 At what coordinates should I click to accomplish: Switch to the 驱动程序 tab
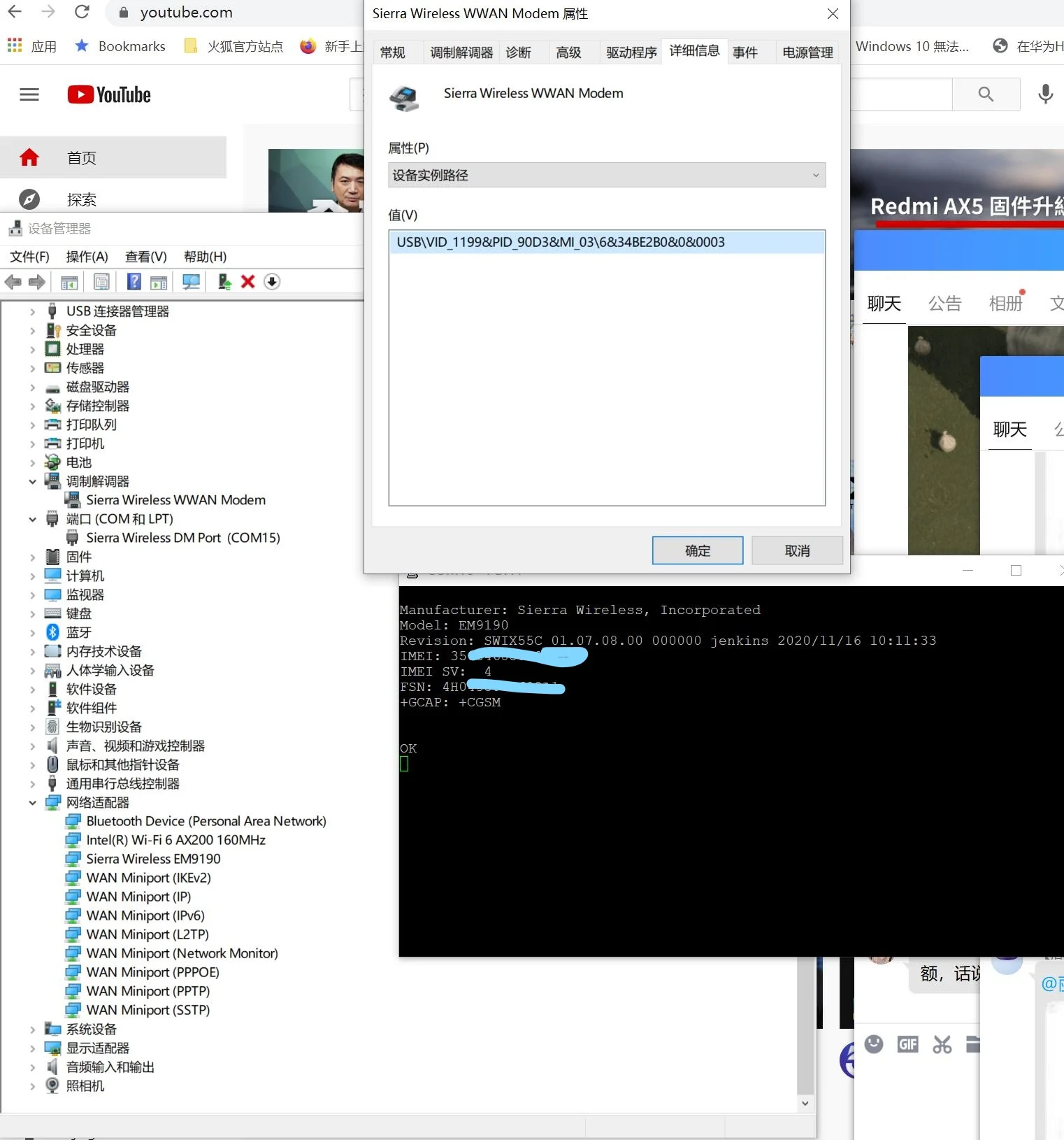pos(632,52)
